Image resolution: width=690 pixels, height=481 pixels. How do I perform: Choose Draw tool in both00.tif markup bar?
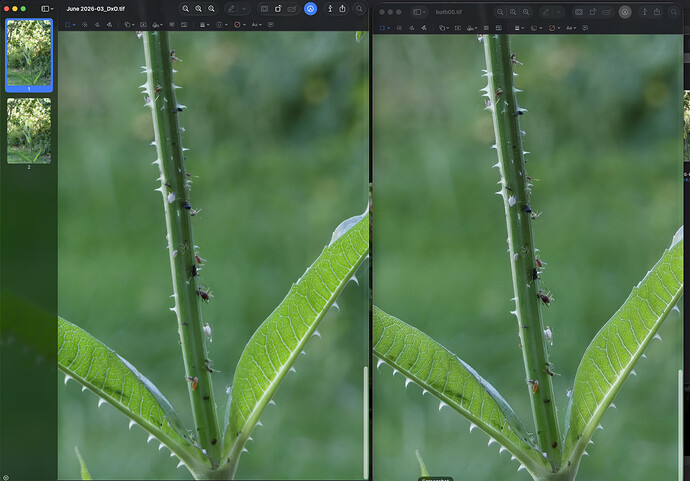[424, 28]
